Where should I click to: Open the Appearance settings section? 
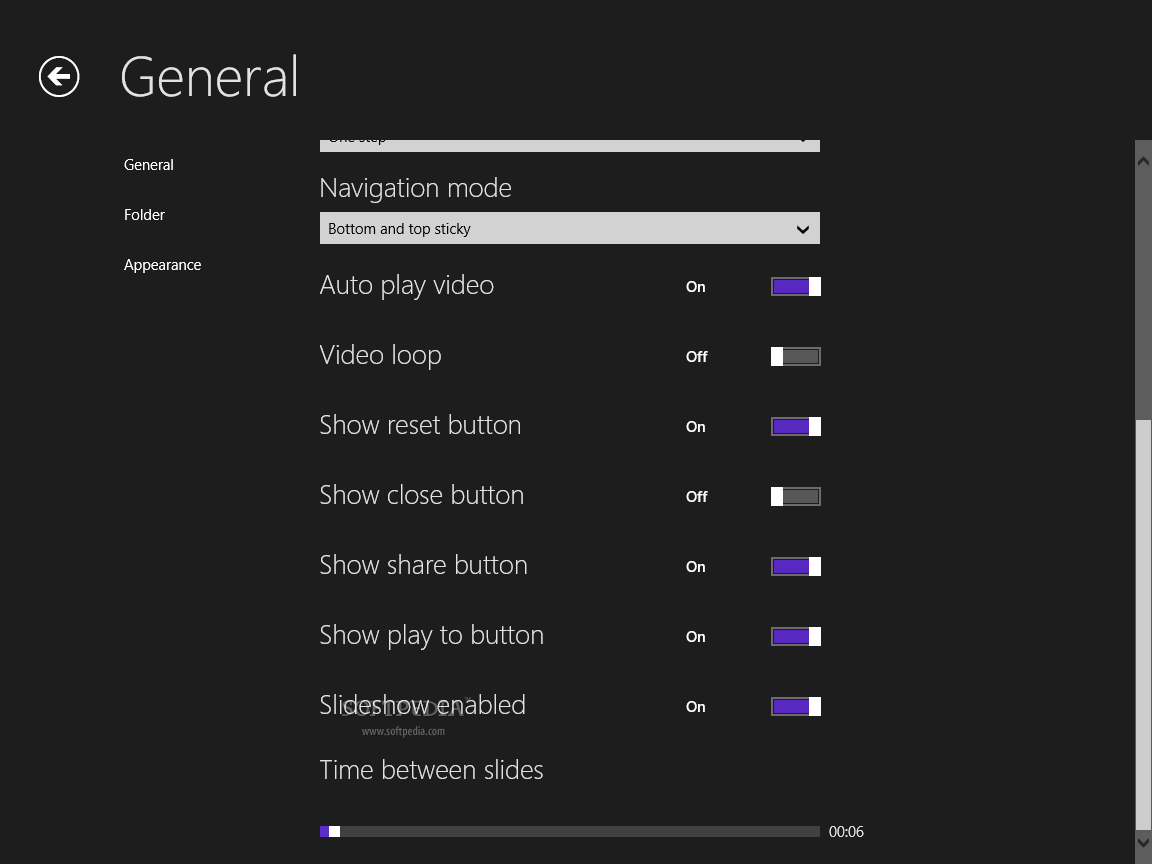[162, 264]
